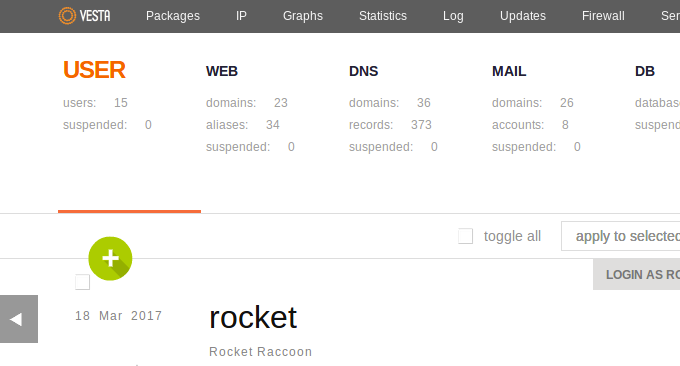Select the USER tab

point(94,70)
